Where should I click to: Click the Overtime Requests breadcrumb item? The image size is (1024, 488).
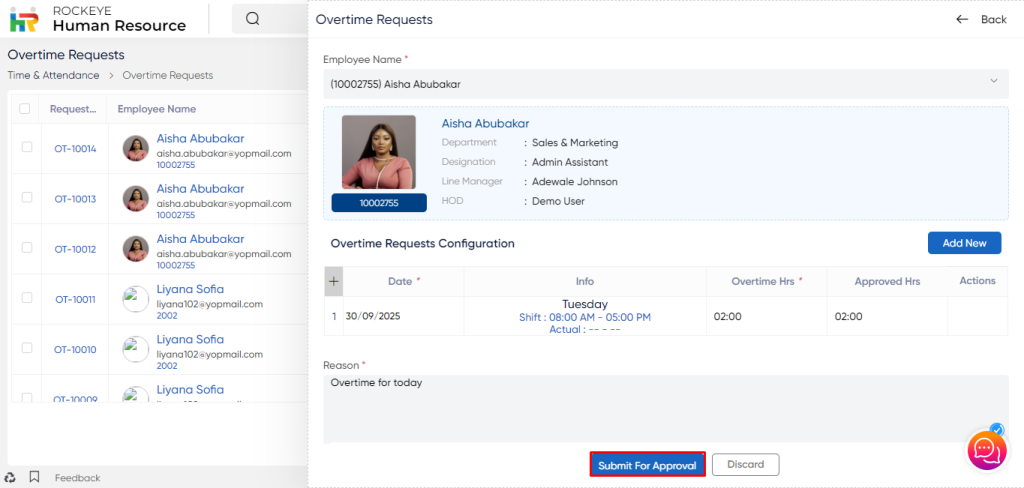167,75
